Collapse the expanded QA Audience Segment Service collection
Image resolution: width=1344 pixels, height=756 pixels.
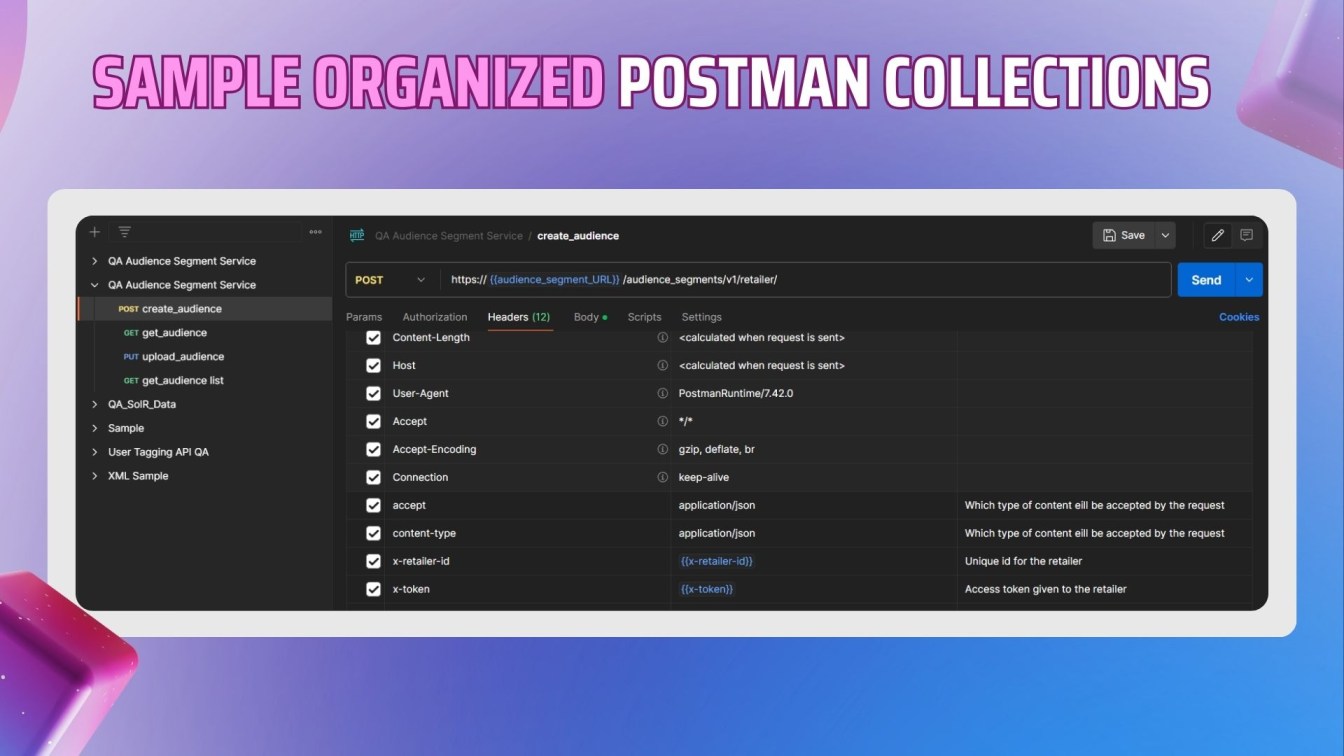tap(94, 285)
